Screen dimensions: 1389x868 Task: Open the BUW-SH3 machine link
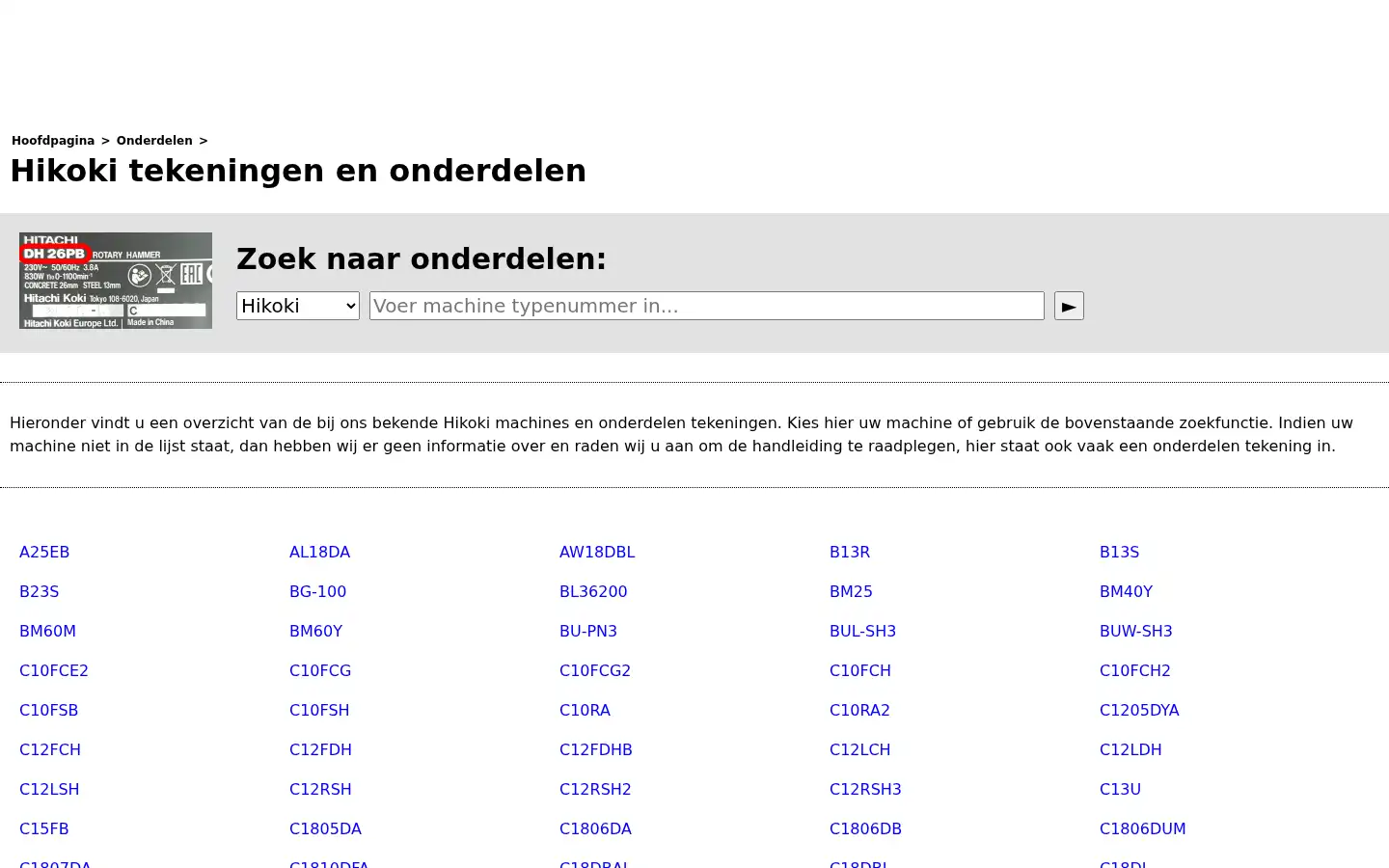coord(1135,632)
